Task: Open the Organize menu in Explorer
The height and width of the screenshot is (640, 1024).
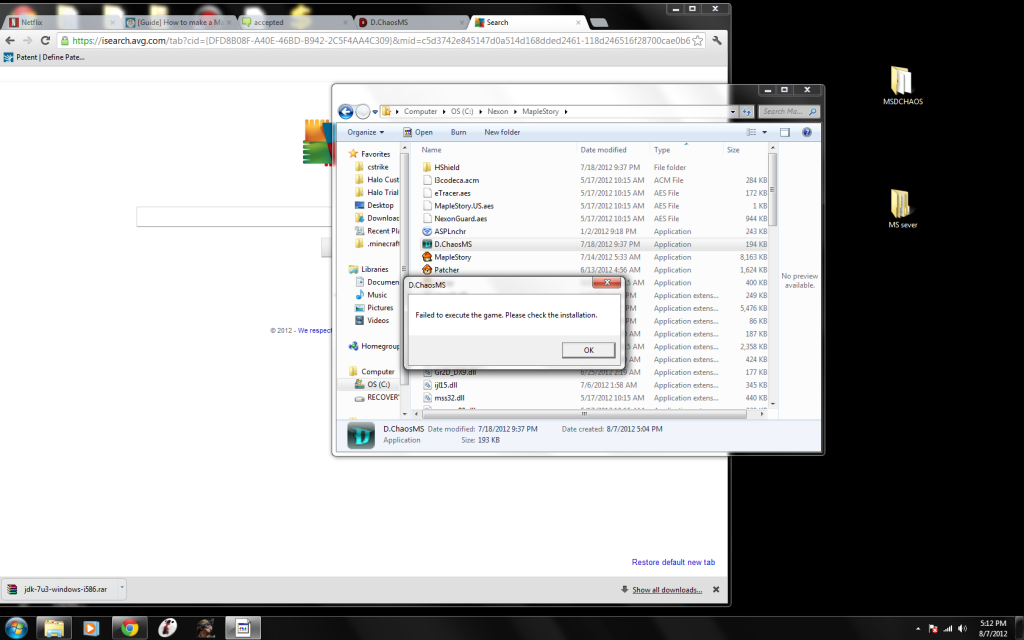Action: [366, 132]
